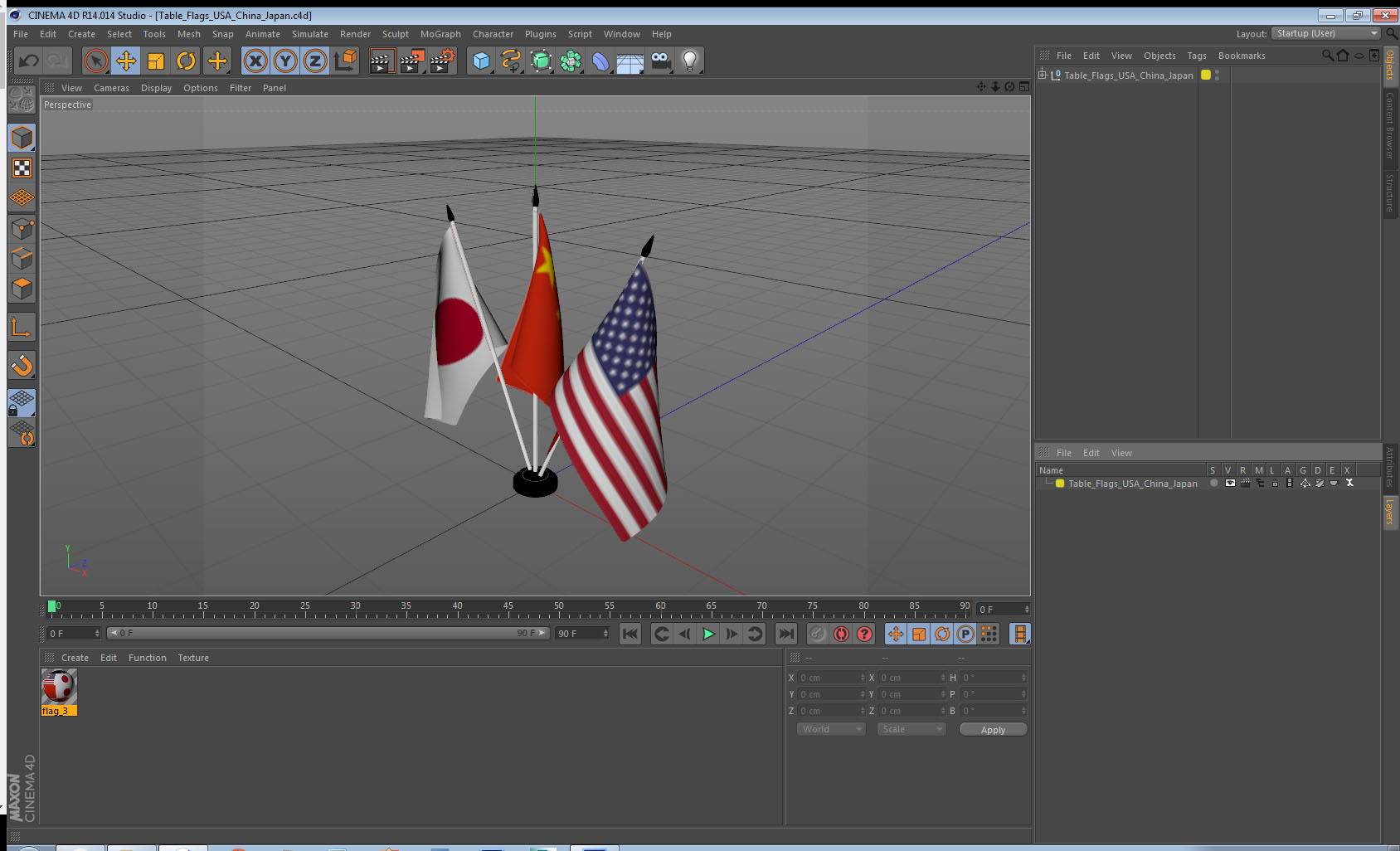Play the animation forward
The width and height of the screenshot is (1400, 851).
coord(708,634)
